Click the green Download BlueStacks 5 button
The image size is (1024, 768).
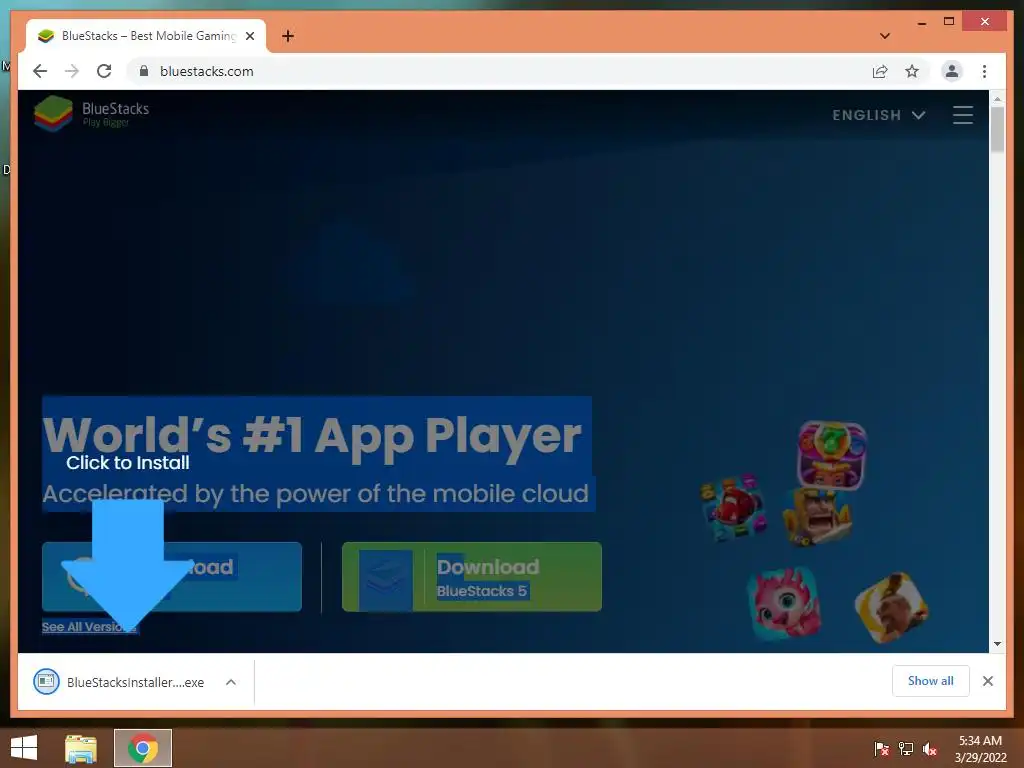coord(472,577)
